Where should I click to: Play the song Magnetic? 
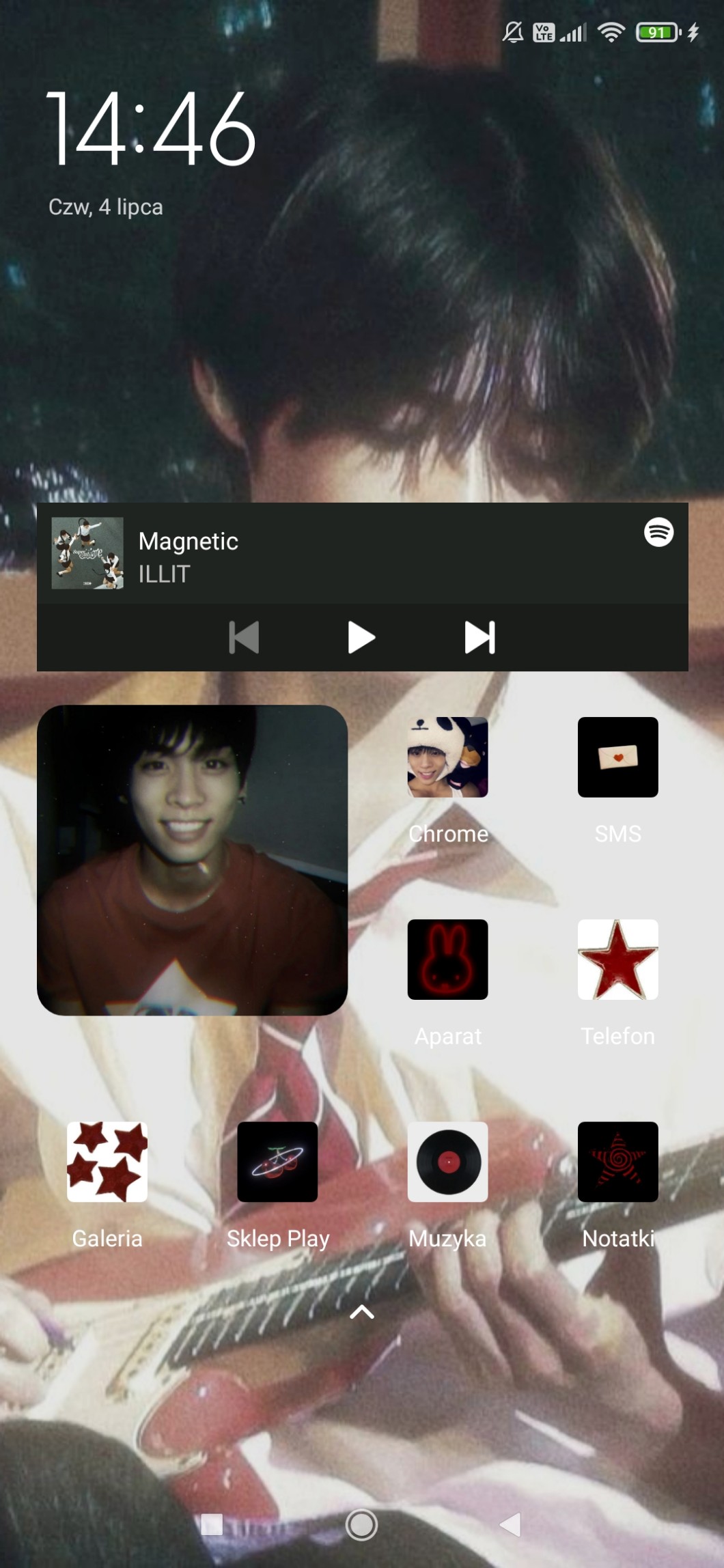361,637
